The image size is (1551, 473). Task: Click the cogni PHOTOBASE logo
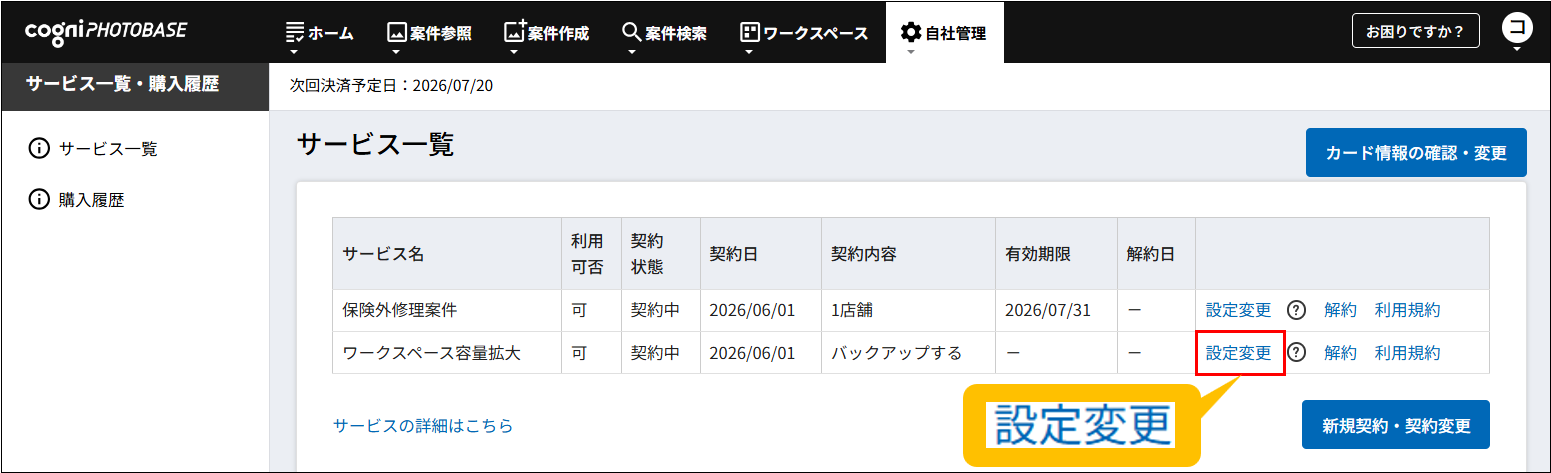click(x=106, y=31)
